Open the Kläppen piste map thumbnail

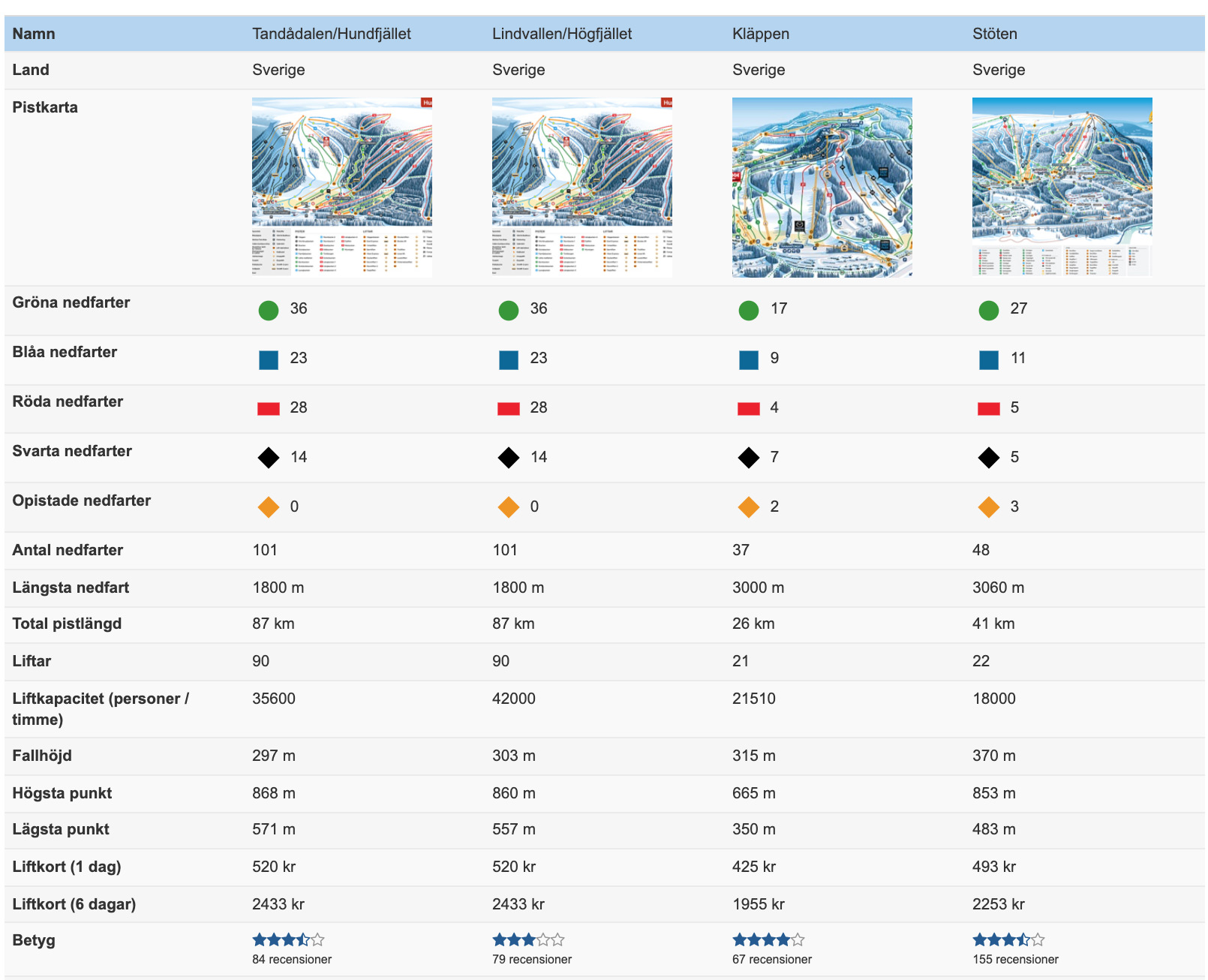click(x=822, y=187)
